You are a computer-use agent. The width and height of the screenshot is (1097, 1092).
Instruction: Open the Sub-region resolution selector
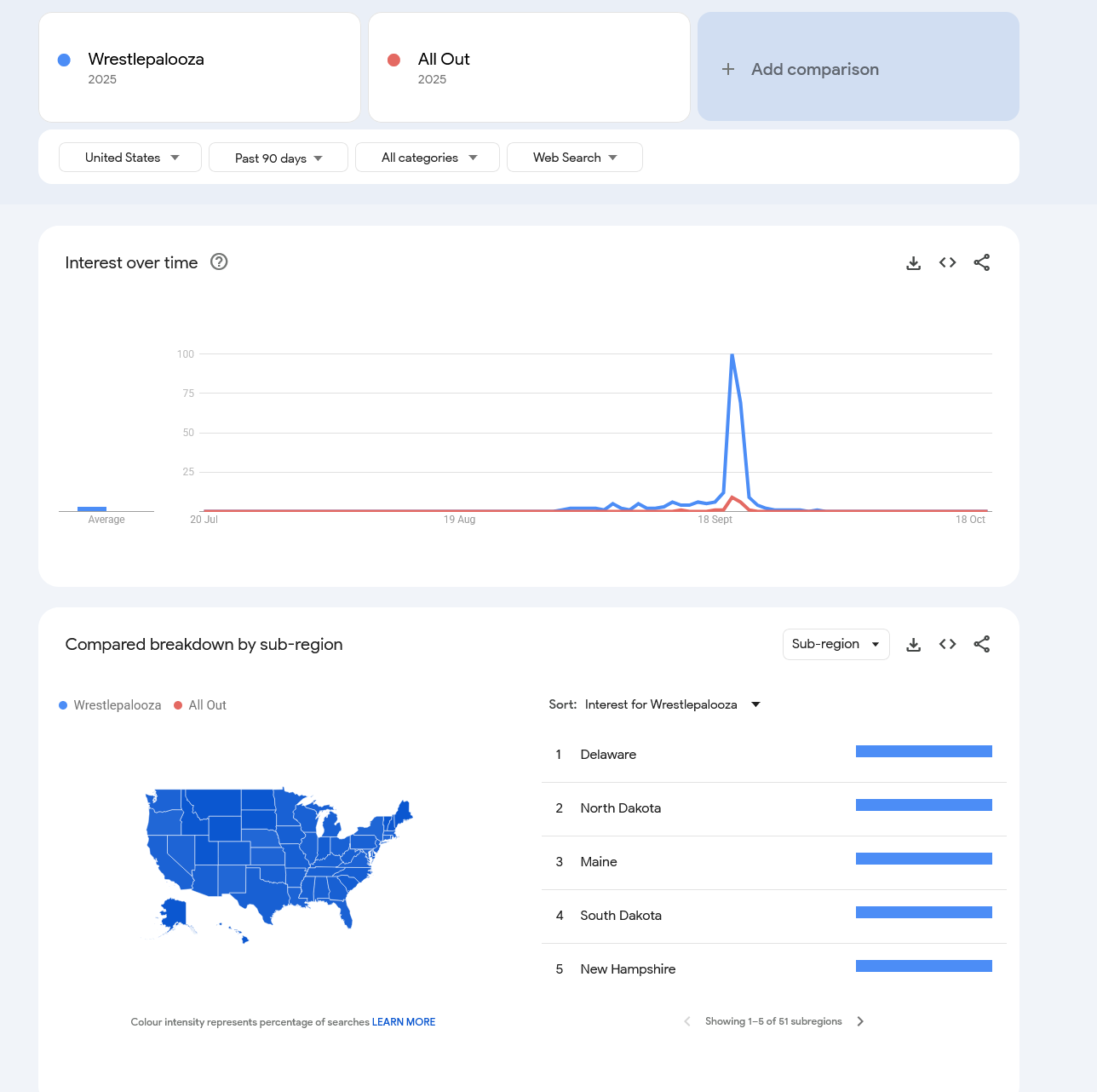click(x=836, y=644)
